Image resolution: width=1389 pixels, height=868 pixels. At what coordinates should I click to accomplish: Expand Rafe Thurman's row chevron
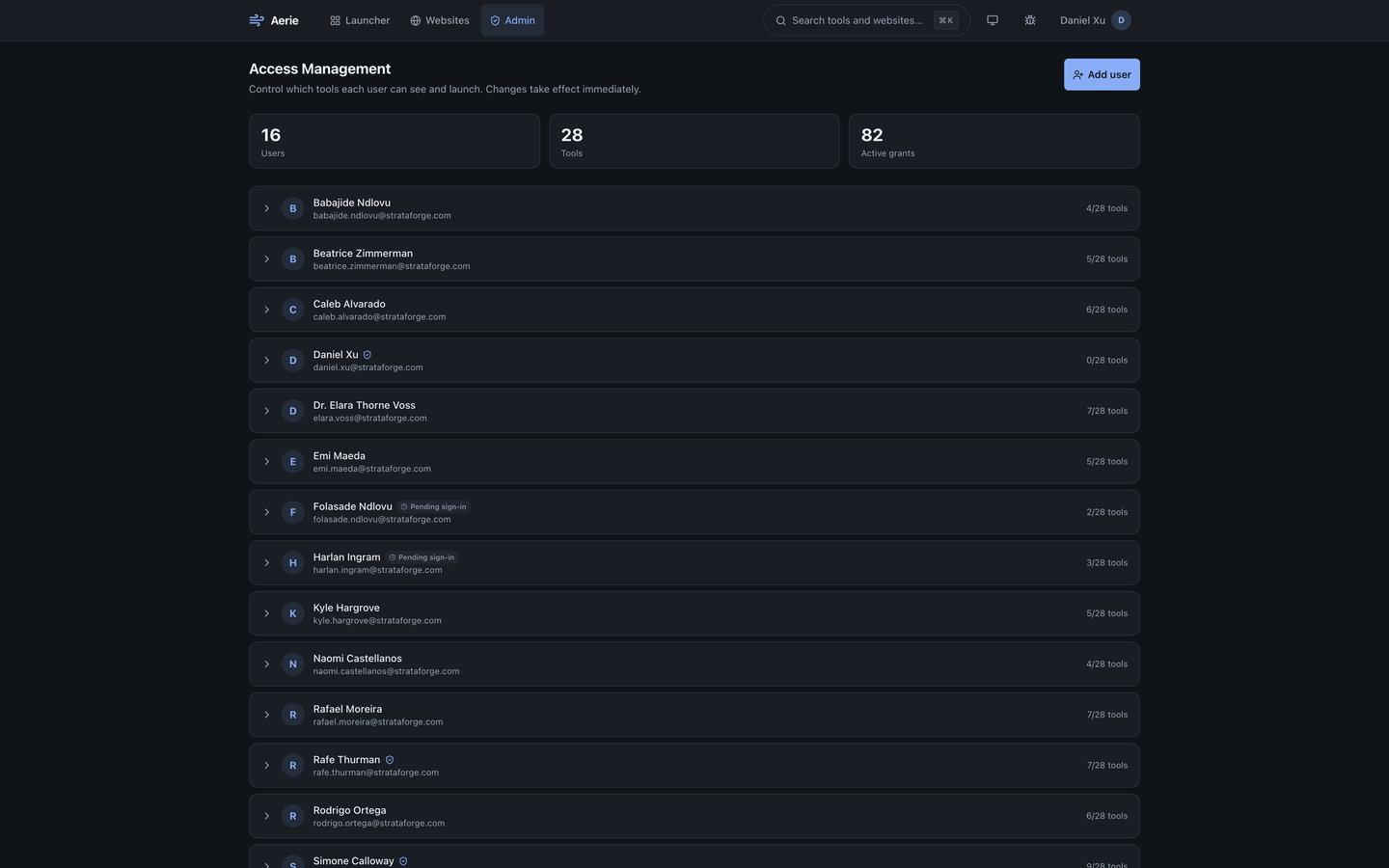[x=267, y=766]
